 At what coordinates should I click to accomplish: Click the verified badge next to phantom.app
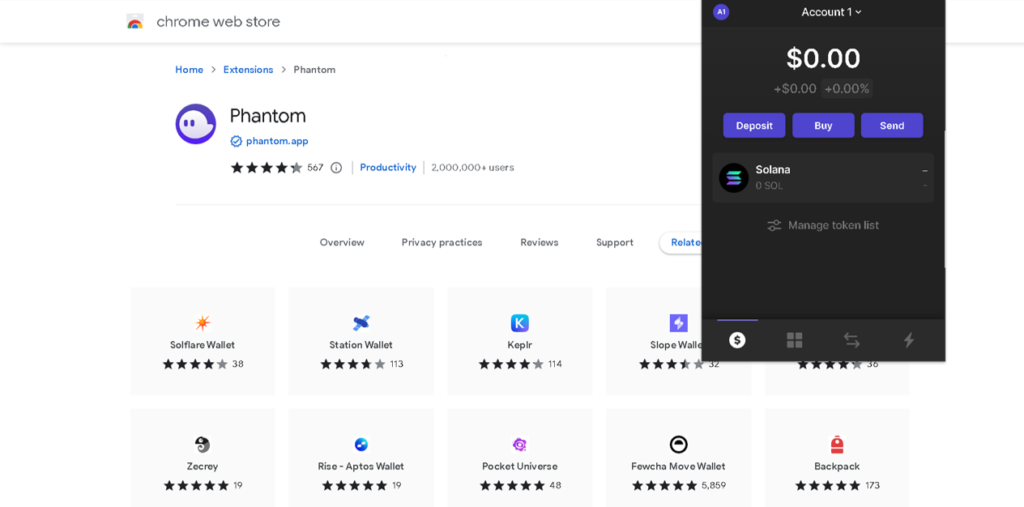[236, 141]
